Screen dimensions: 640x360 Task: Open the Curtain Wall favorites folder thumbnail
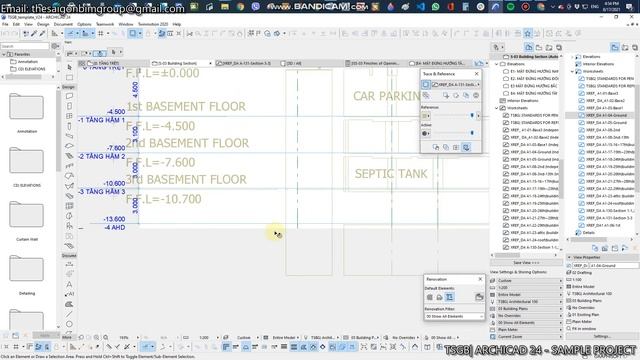click(x=27, y=215)
